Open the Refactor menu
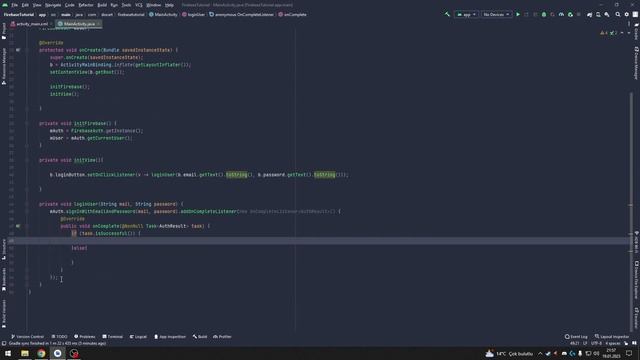Screen dimensions: 640x360 tap(86, 5)
